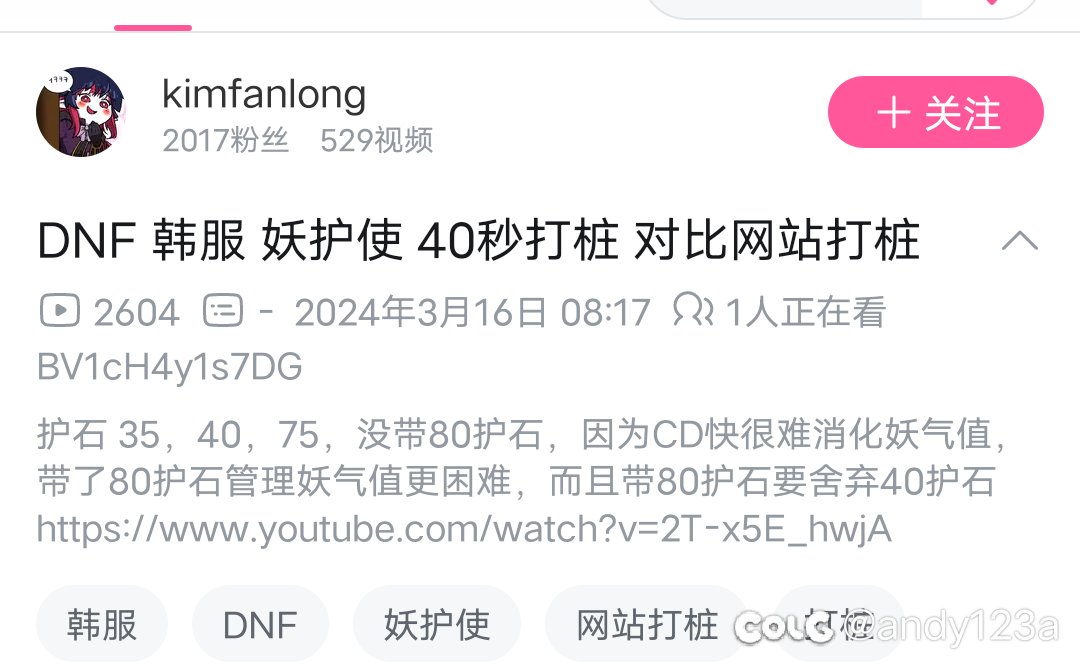Tap the rounded input box at the top
Viewport: 1080px width, 668px height.
(842, 7)
